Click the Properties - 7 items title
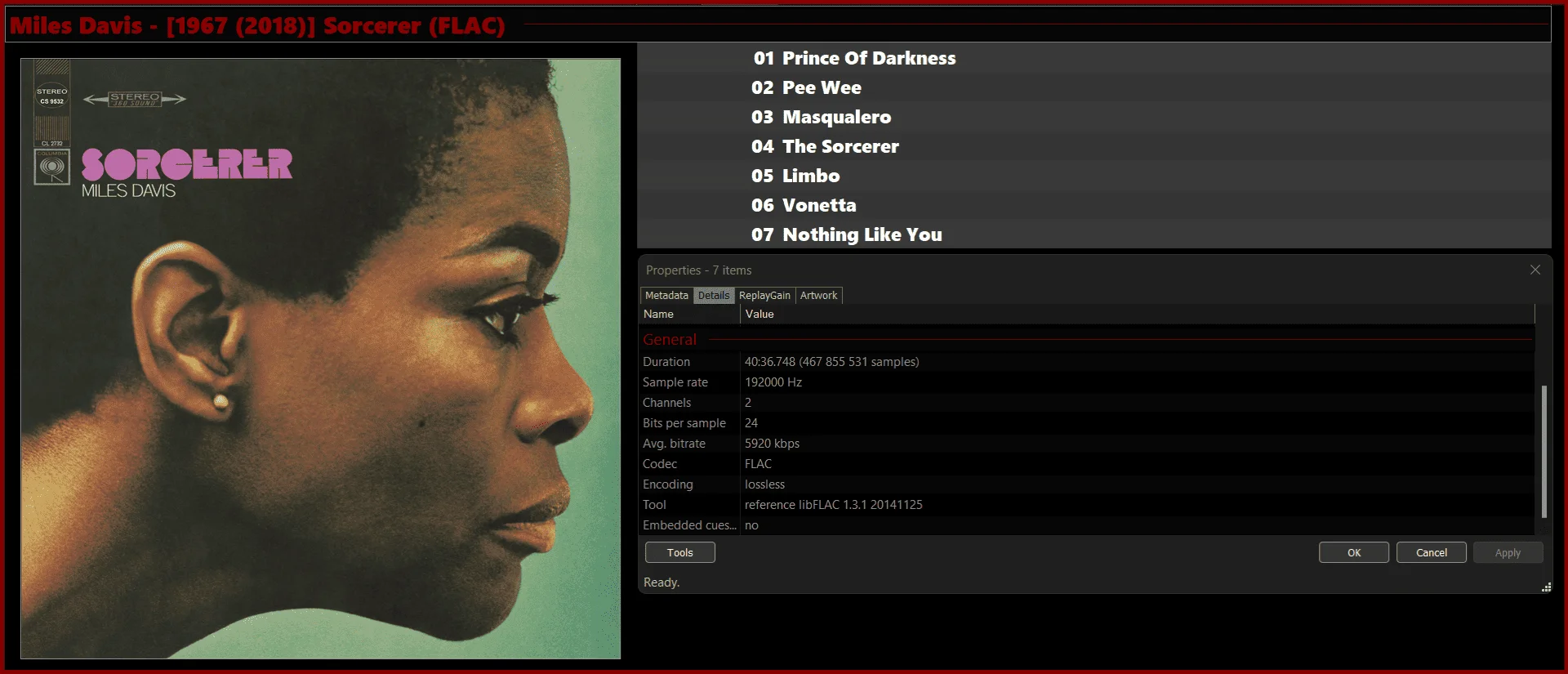 click(699, 270)
